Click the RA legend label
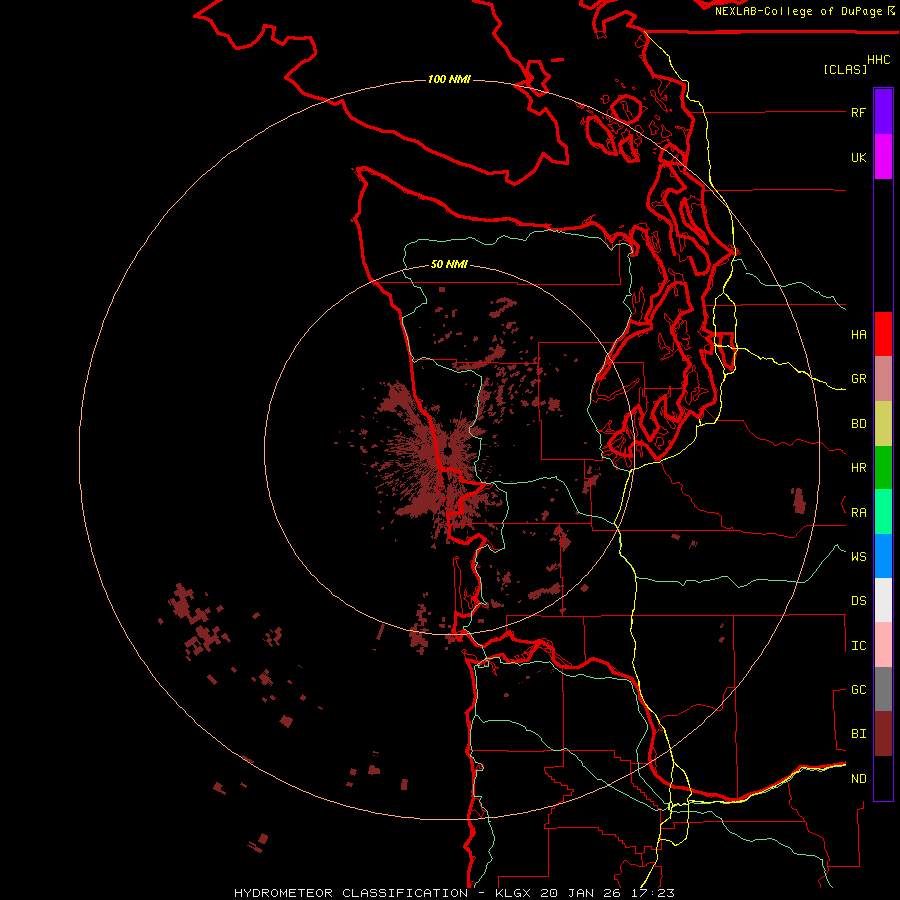The height and width of the screenshot is (900, 900). 858,512
